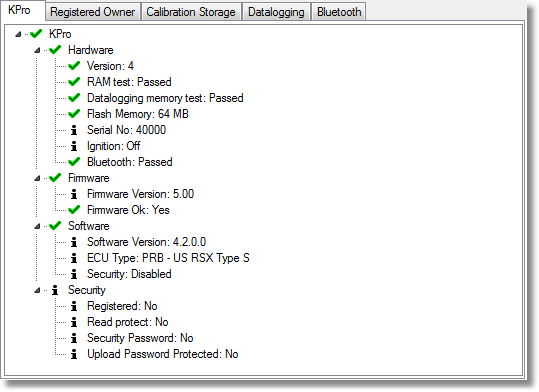Screen dimensions: 539x392
Task: Click the green check beside Firmware node
Action: point(55,178)
